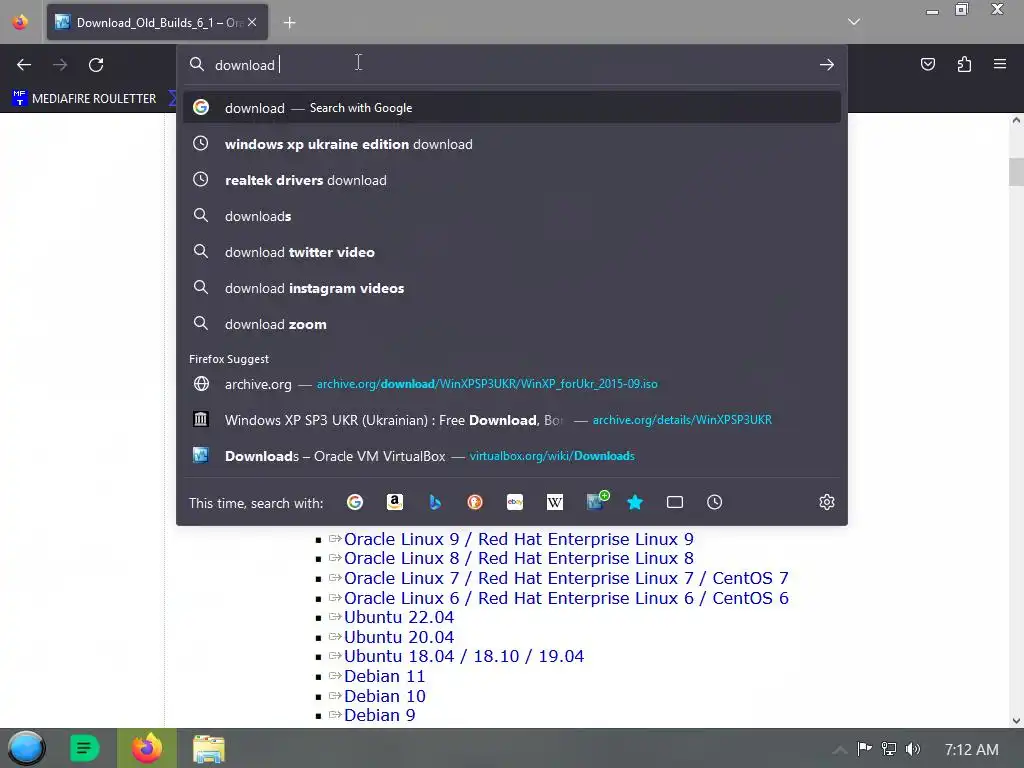Open the Ubuntu 22.04 link
Viewport: 1024px width, 768px height.
[x=399, y=617]
